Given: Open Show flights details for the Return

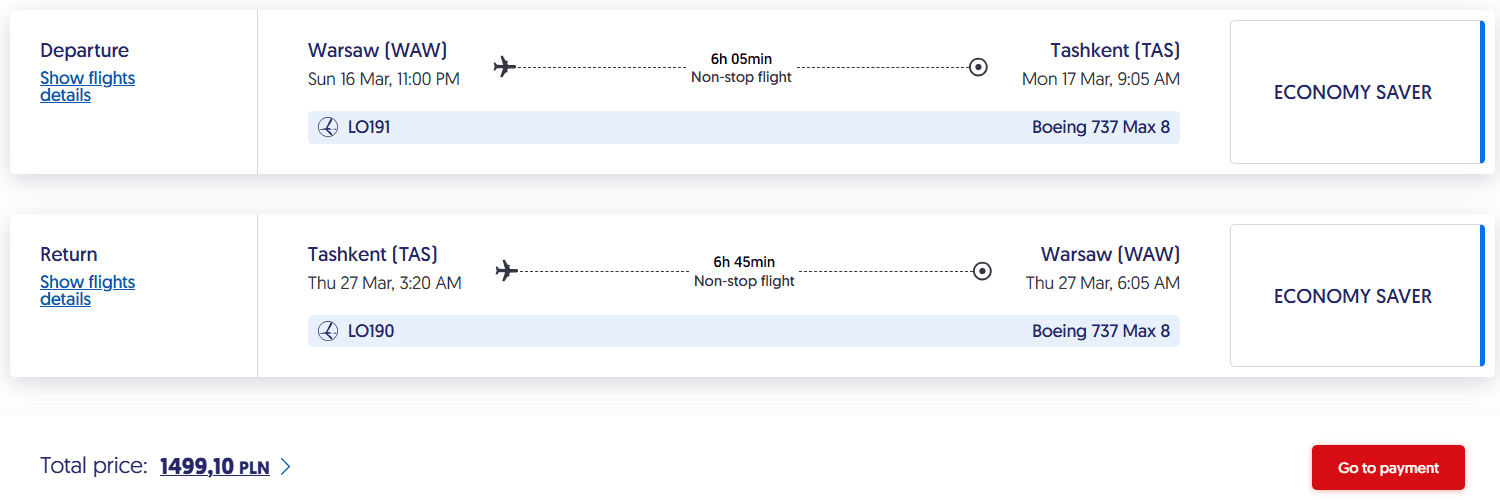Looking at the screenshot, I should point(87,291).
